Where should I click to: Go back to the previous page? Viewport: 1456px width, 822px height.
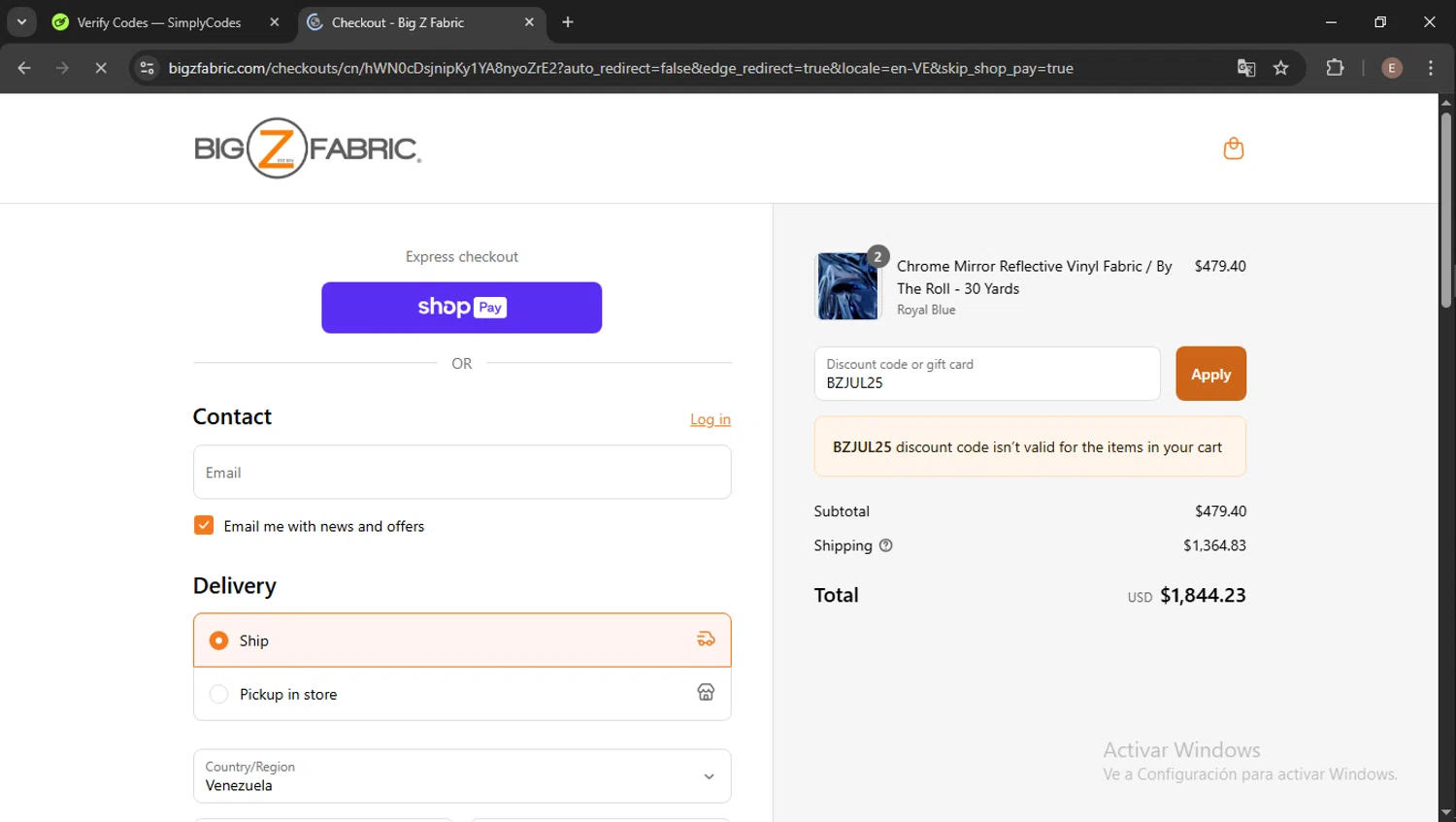tap(24, 68)
